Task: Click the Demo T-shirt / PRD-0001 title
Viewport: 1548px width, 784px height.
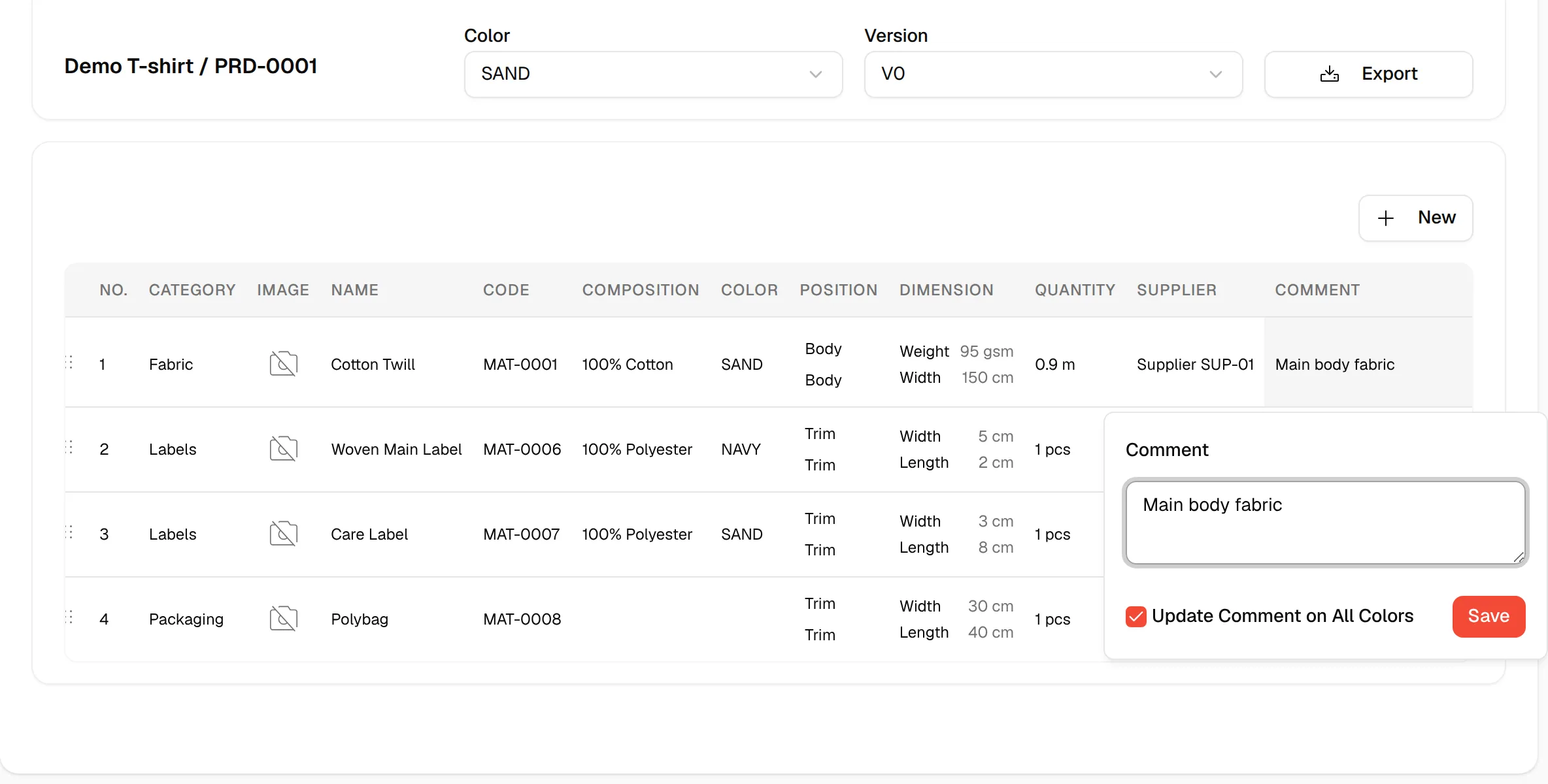Action: (x=191, y=66)
